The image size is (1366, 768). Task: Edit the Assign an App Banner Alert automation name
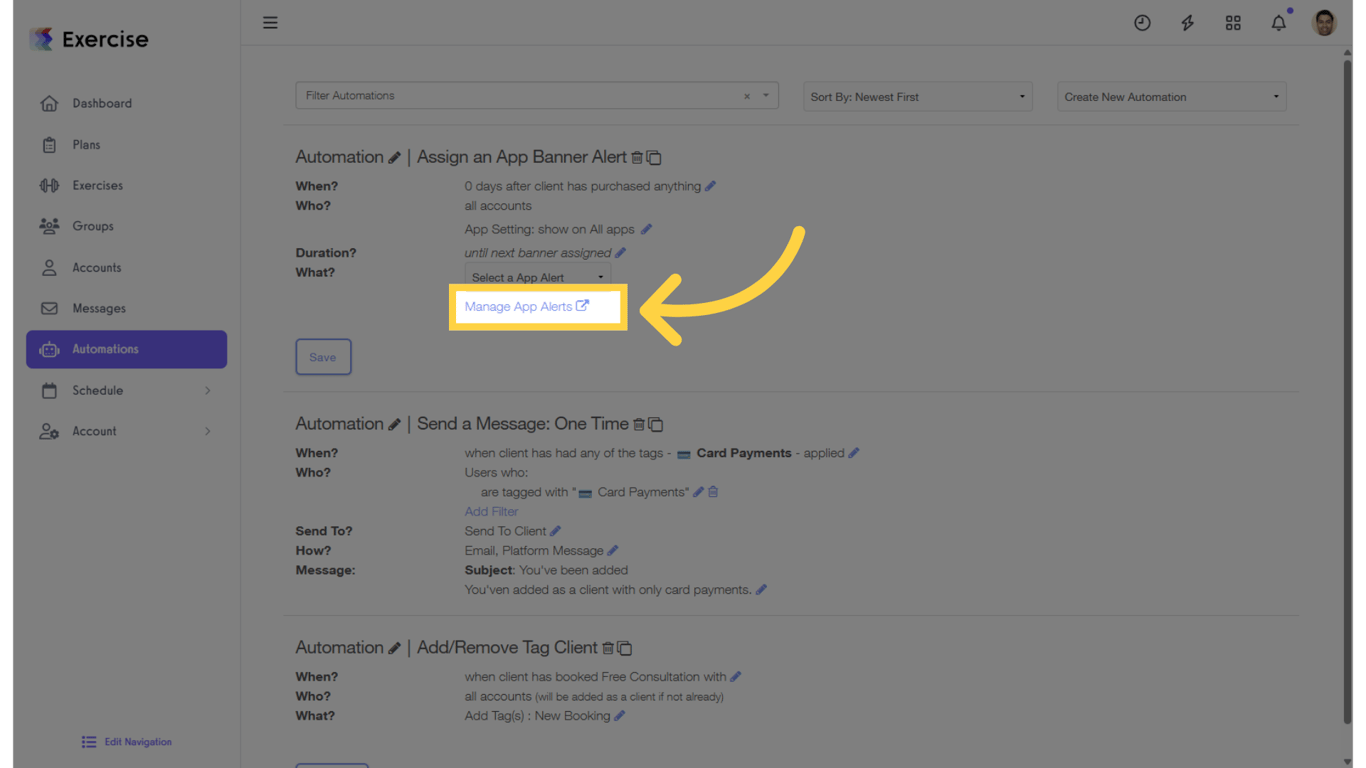[395, 158]
